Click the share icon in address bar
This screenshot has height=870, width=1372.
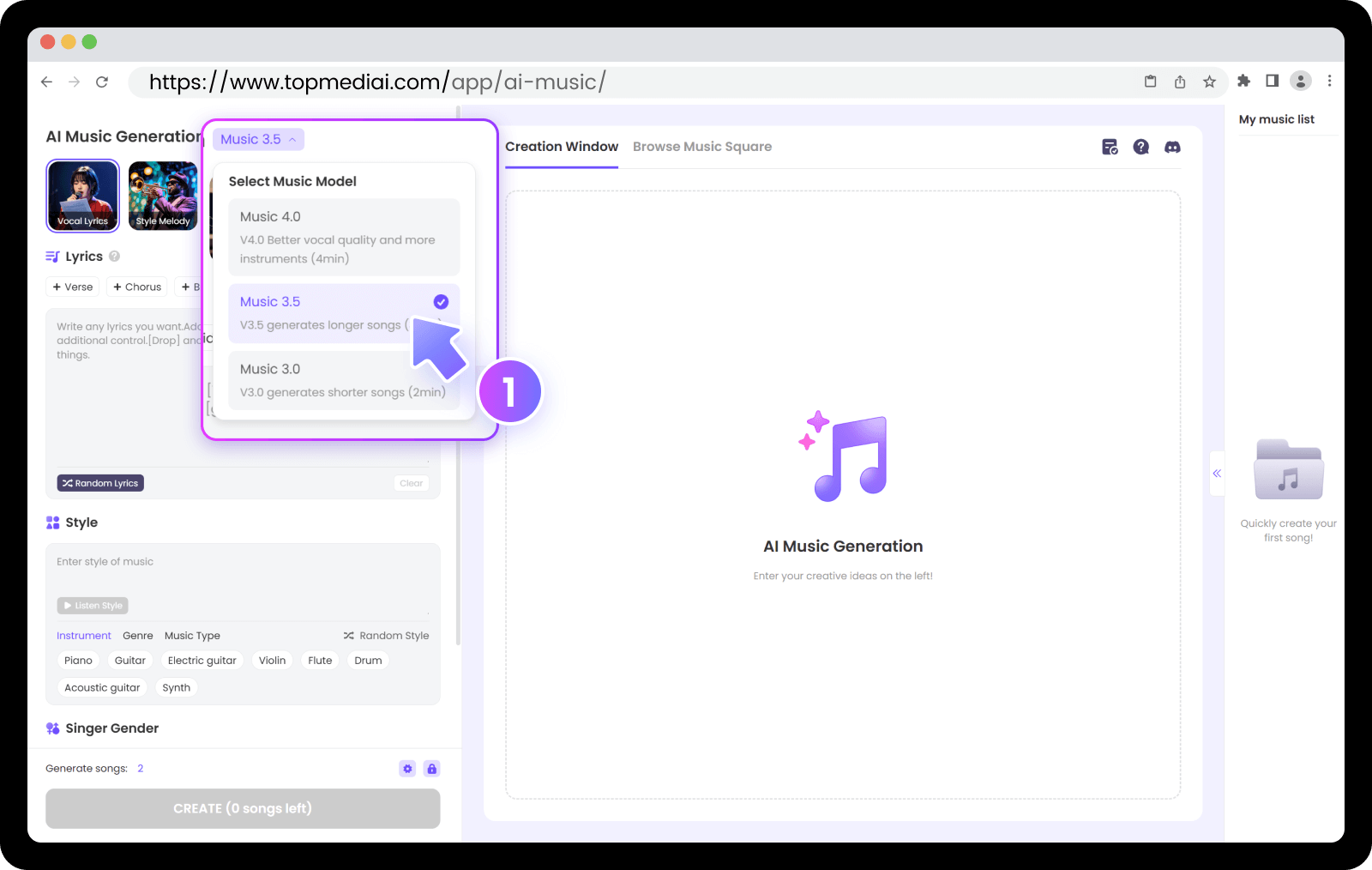pyautogui.click(x=1180, y=82)
